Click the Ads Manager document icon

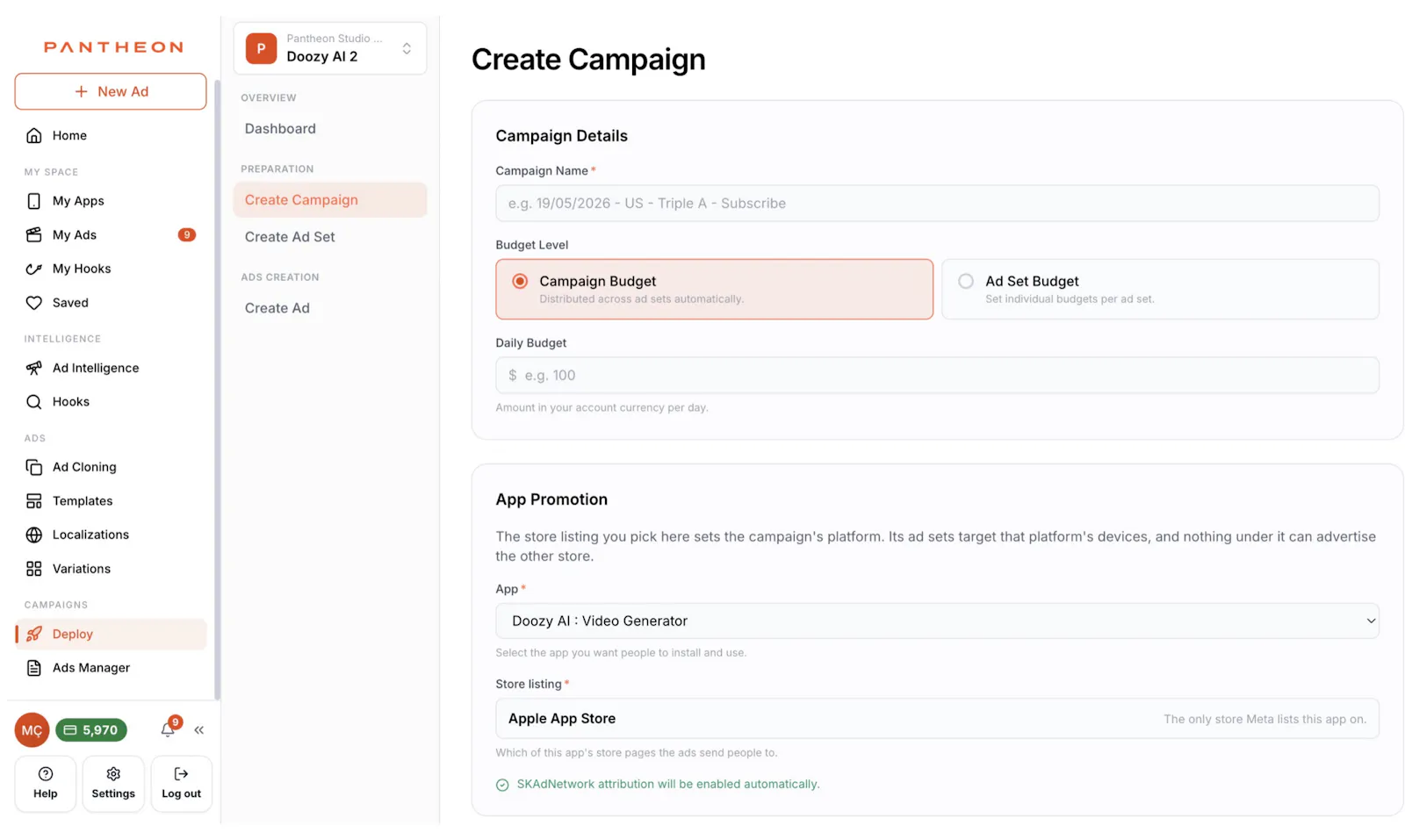coord(33,668)
